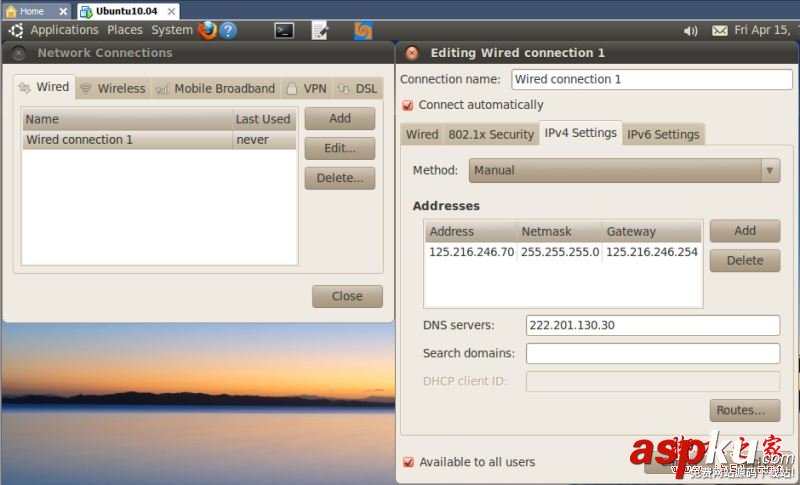The height and width of the screenshot is (485, 800).
Task: Open the text editor launcher icon
Action: [320, 31]
